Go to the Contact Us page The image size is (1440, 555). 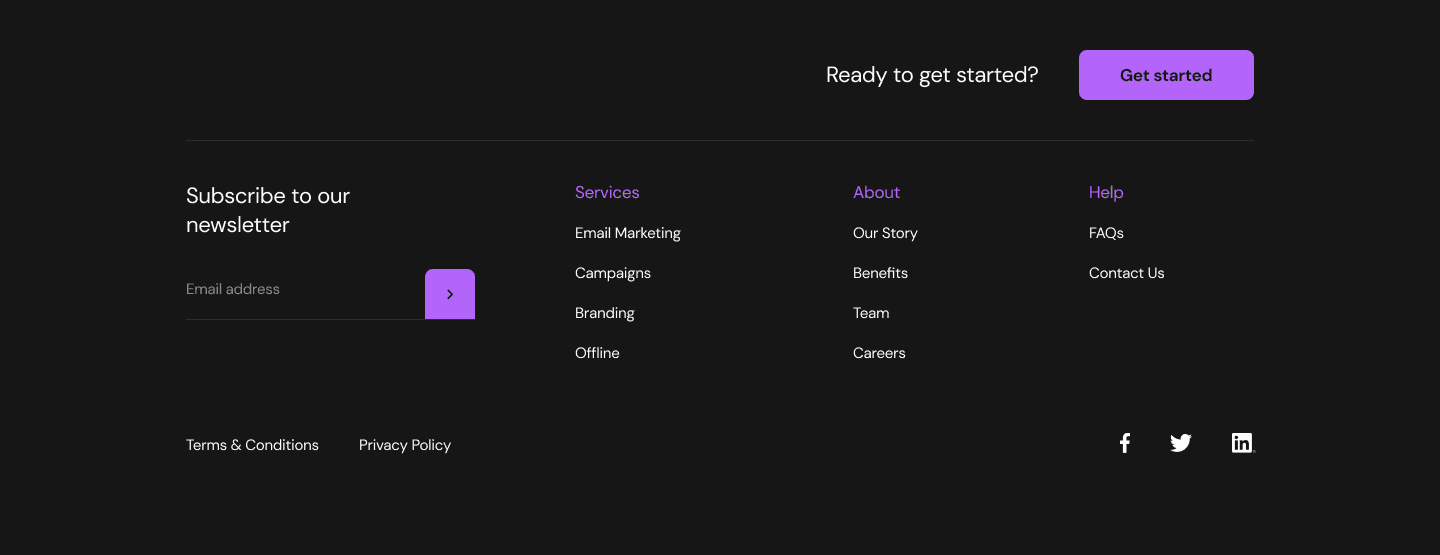[1127, 273]
